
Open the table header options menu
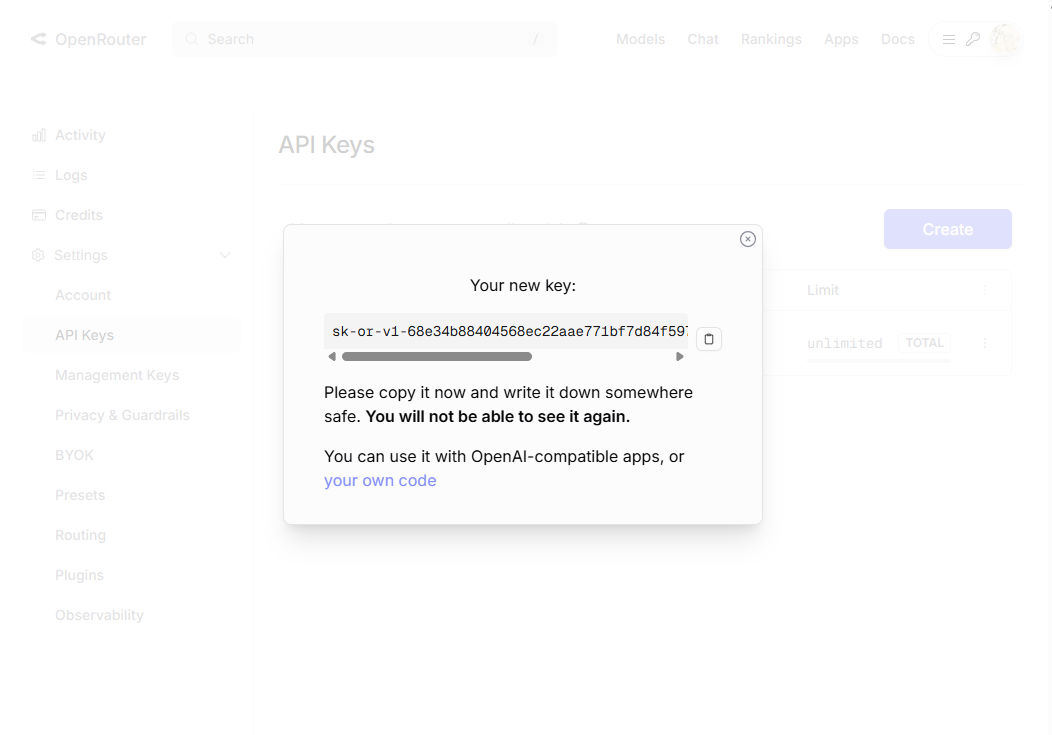[985, 290]
